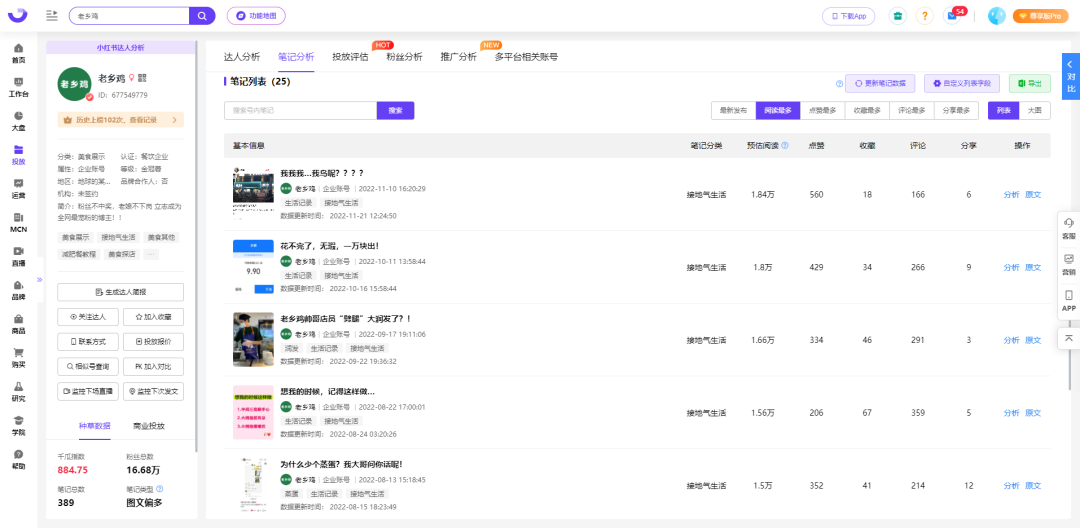The height and width of the screenshot is (528, 1080).
Task: Expand the 对比 compare side panel
Action: (1070, 76)
